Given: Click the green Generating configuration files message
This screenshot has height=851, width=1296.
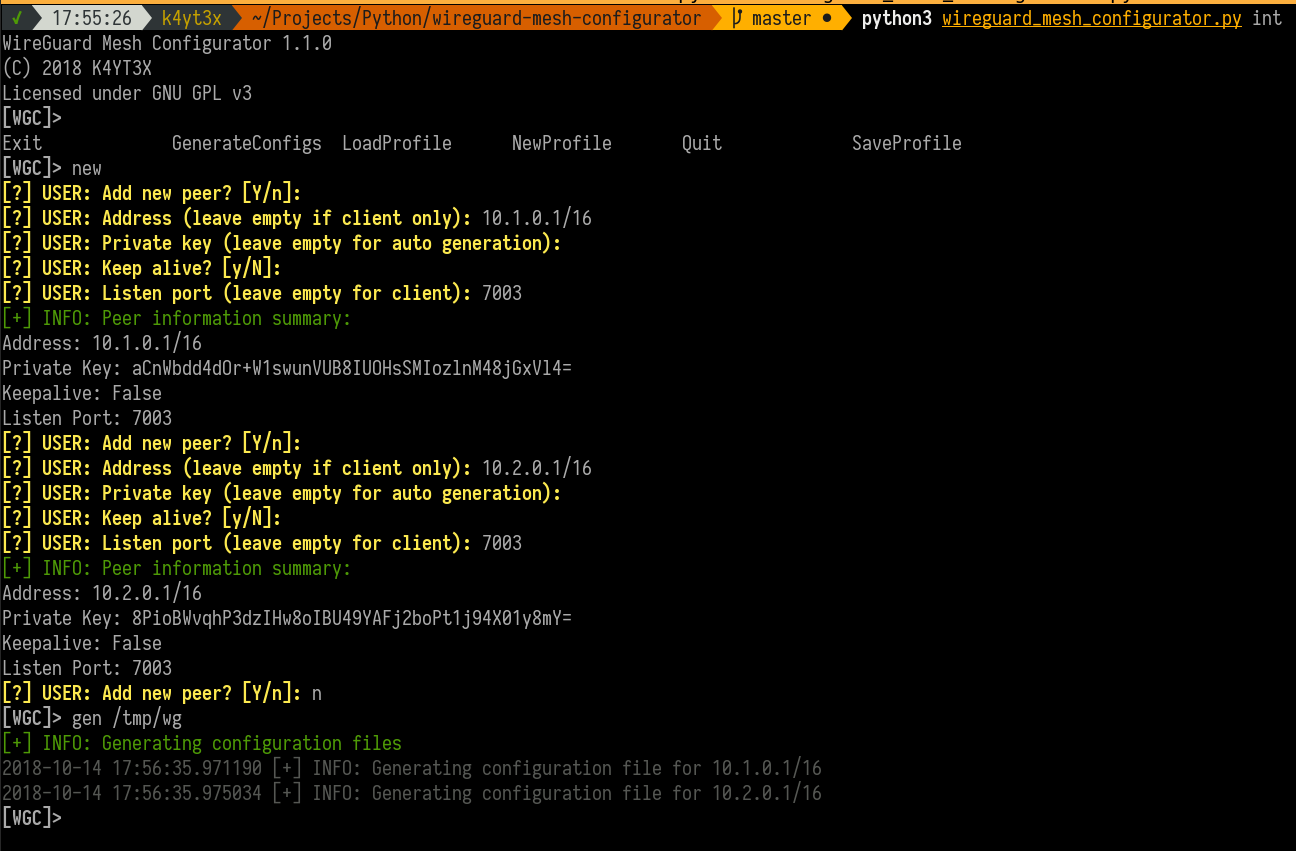Looking at the screenshot, I should (252, 743).
